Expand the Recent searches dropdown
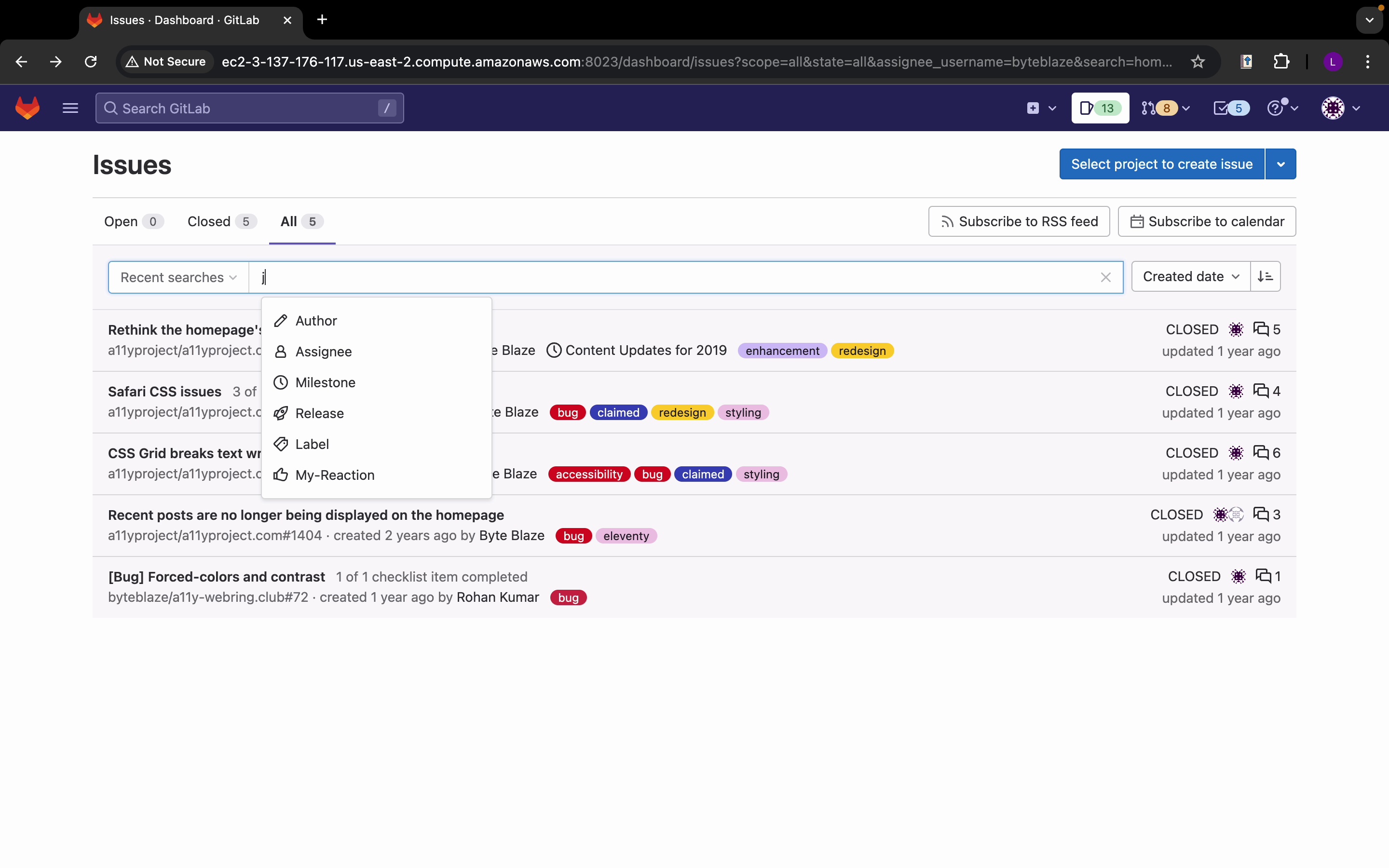This screenshot has width=1389, height=868. click(178, 278)
